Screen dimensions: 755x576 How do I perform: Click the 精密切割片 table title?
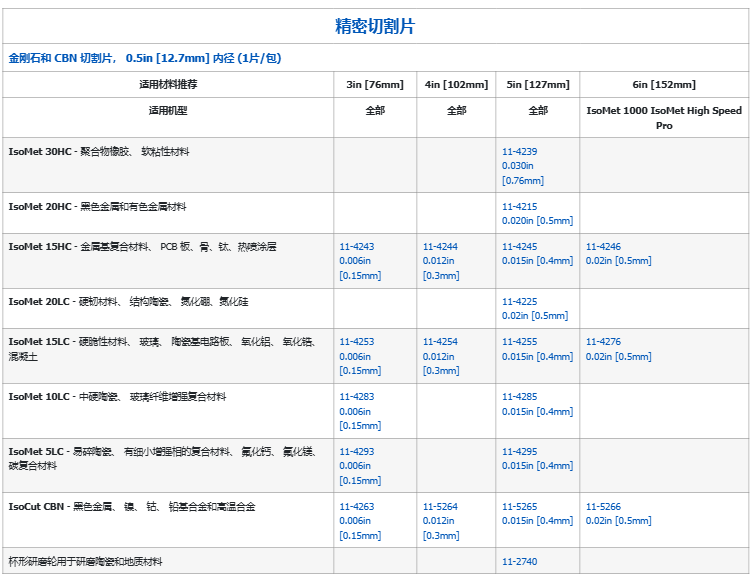375,26
